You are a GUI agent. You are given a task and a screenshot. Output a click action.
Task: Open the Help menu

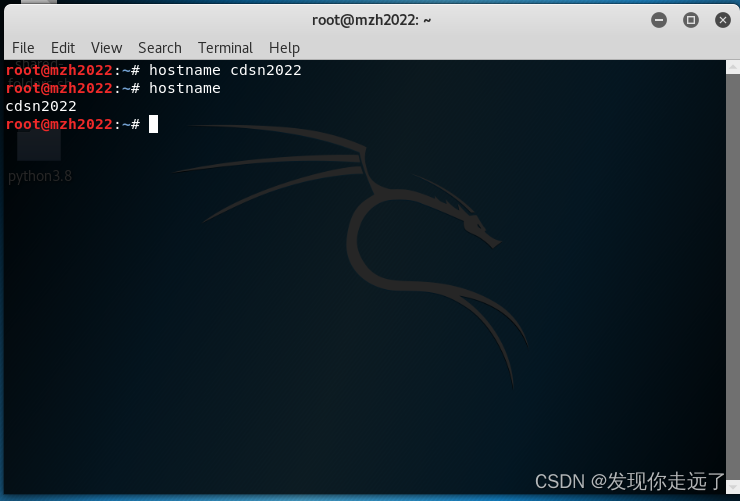click(284, 48)
